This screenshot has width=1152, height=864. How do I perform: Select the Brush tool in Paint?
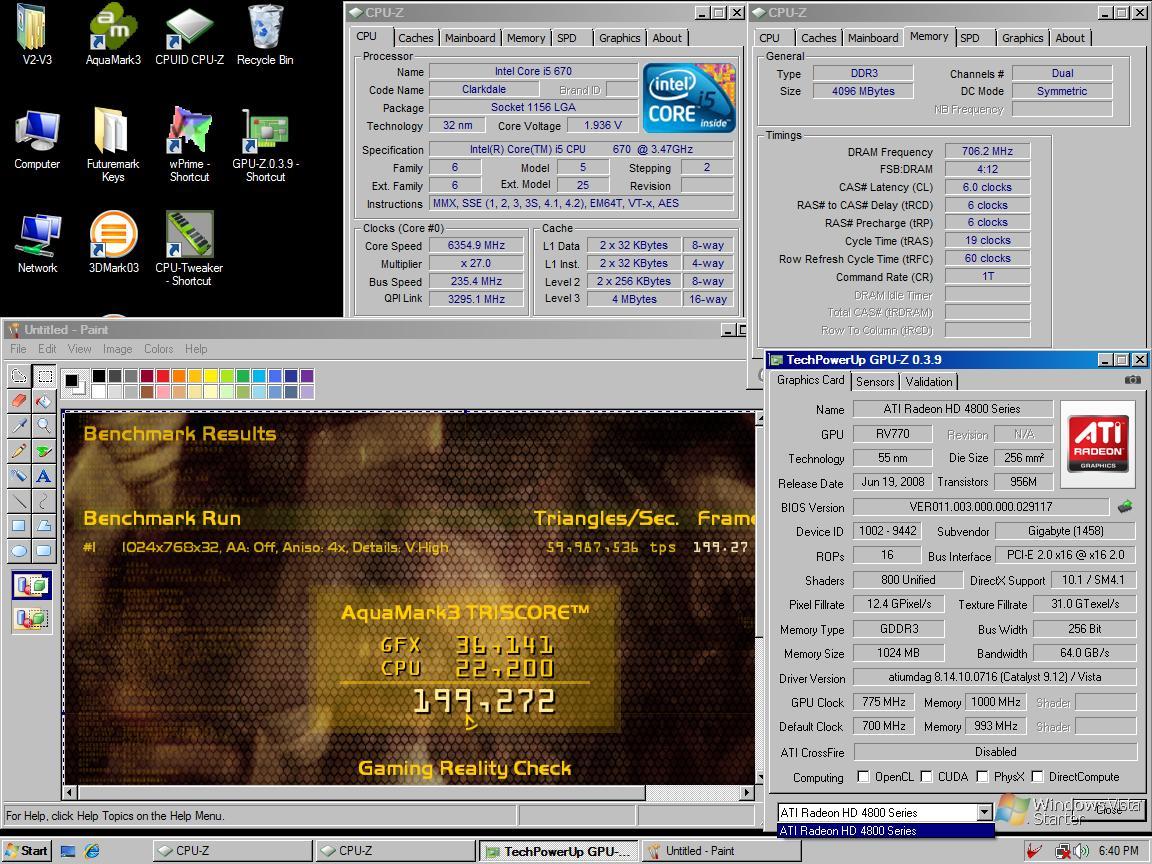coord(44,450)
